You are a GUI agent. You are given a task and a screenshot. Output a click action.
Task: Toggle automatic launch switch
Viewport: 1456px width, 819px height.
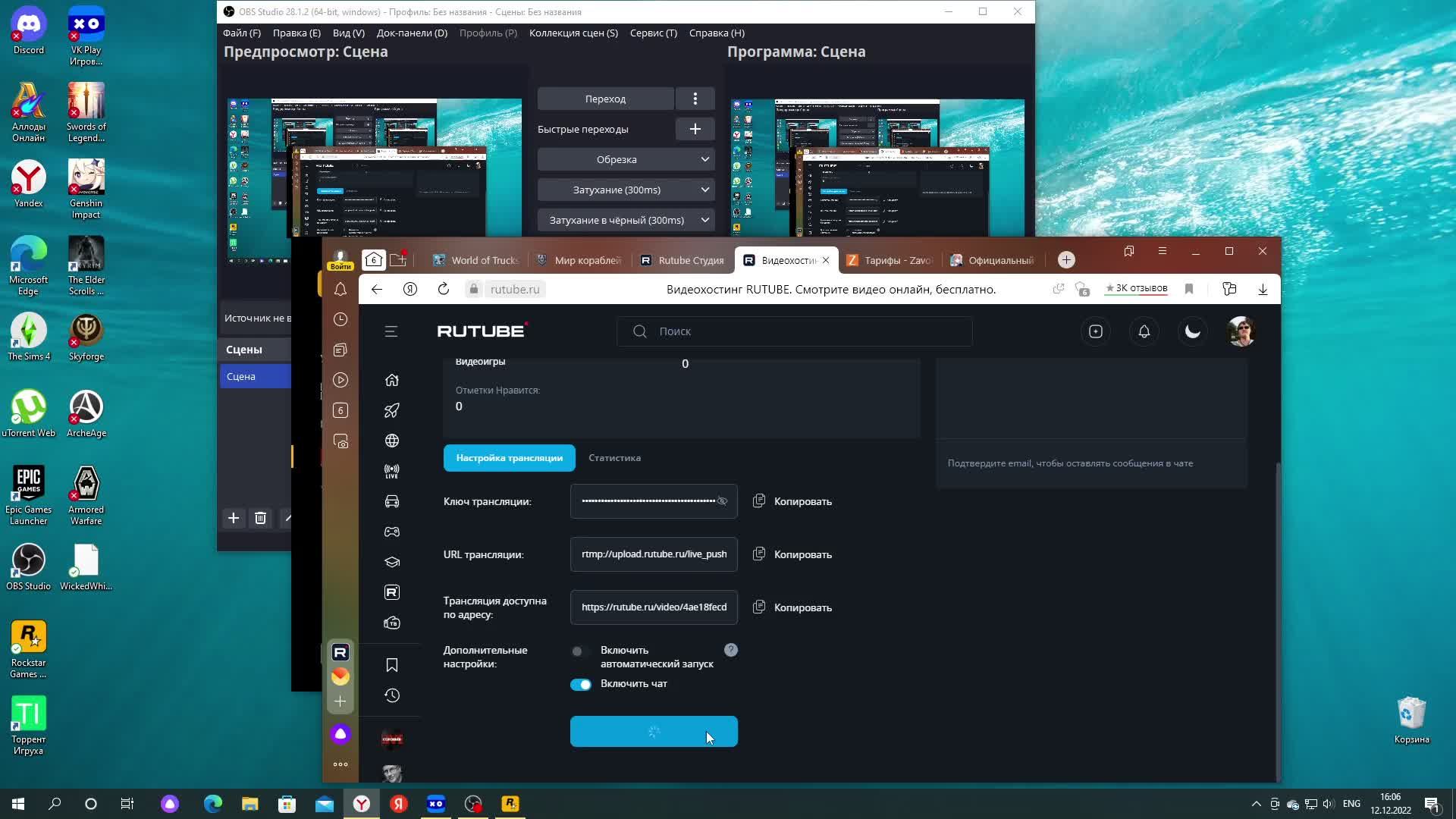(x=580, y=651)
